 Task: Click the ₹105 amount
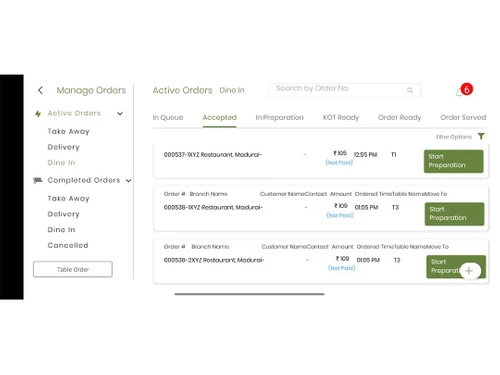pyautogui.click(x=340, y=153)
